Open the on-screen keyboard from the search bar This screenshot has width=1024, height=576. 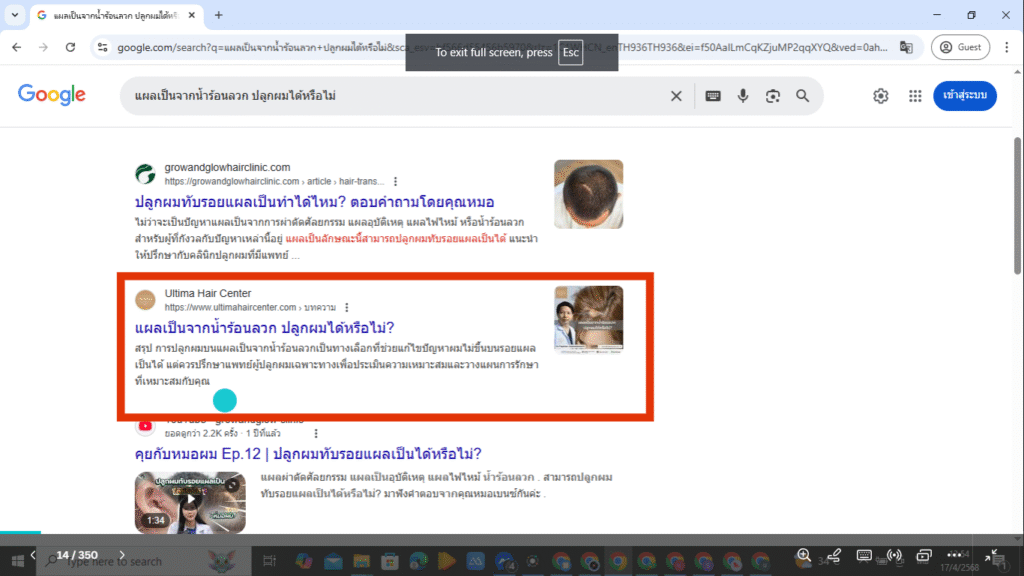pyautogui.click(x=711, y=95)
